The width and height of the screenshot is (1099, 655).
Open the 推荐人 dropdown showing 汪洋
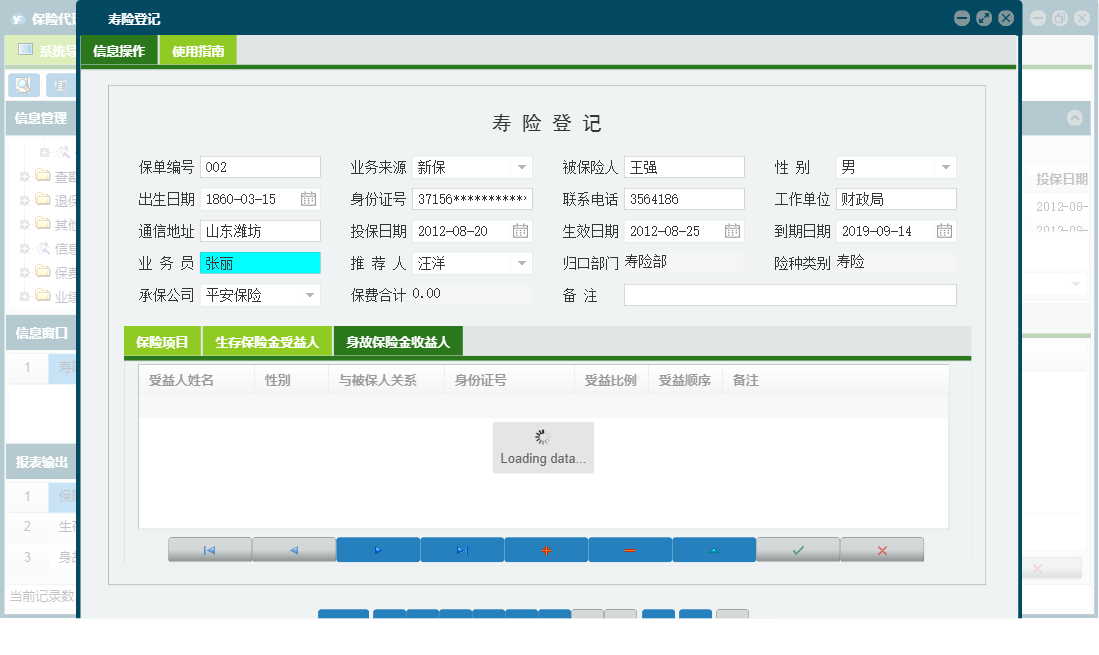(524, 263)
